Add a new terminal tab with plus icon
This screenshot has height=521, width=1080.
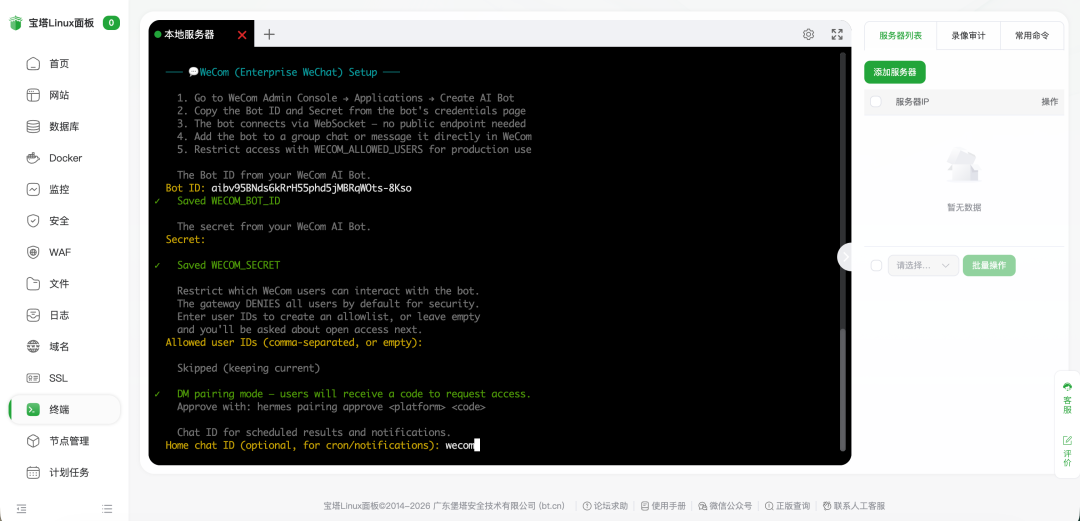point(269,34)
